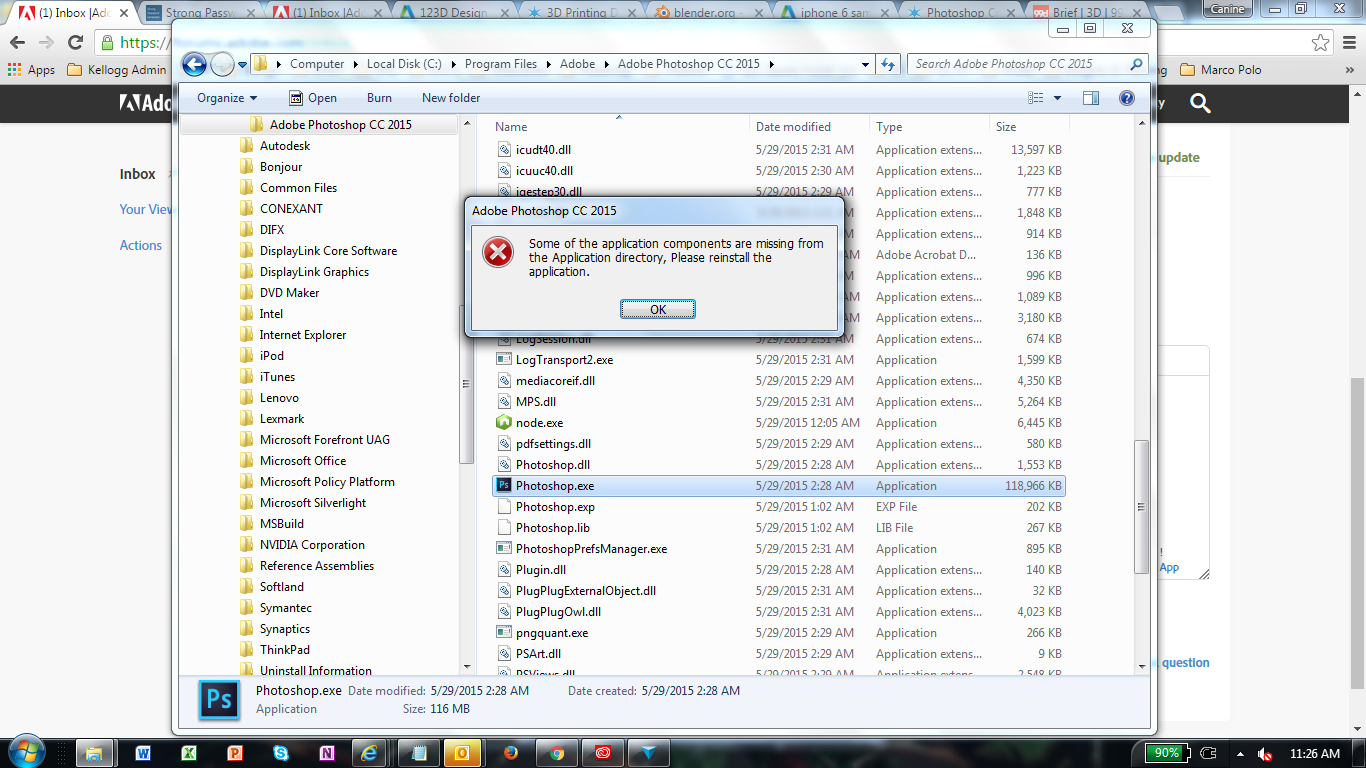Select the Common Files folder in tree
Screen dimensions: 1366x768
pos(298,188)
